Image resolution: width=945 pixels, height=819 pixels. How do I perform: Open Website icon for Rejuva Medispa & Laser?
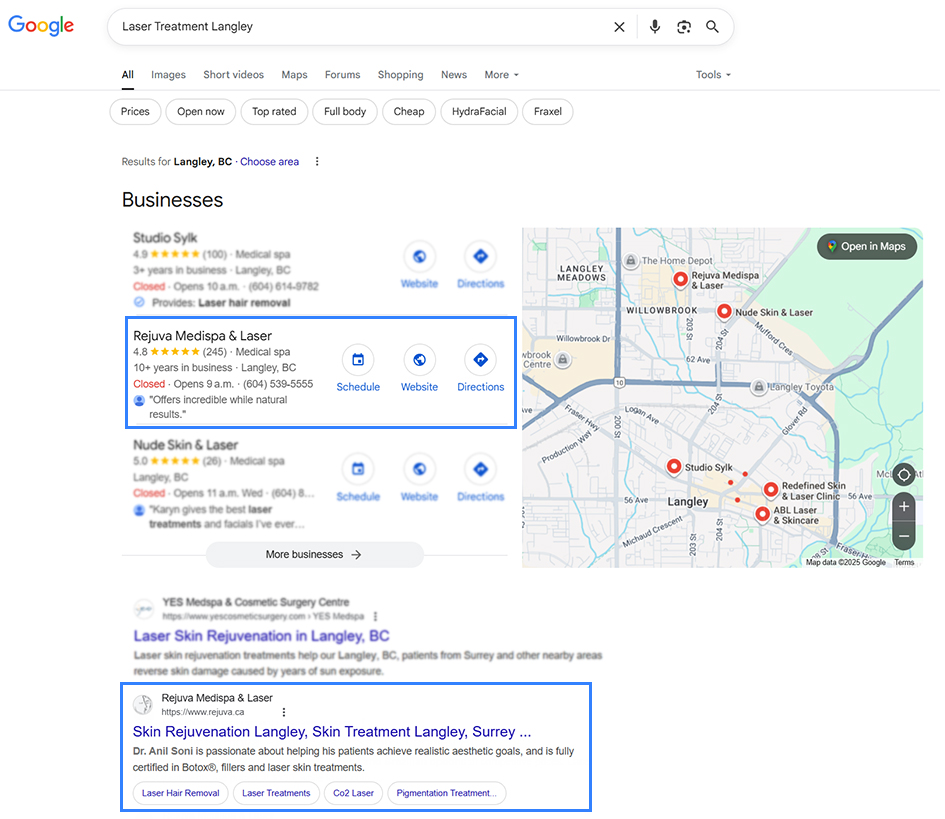point(419,360)
